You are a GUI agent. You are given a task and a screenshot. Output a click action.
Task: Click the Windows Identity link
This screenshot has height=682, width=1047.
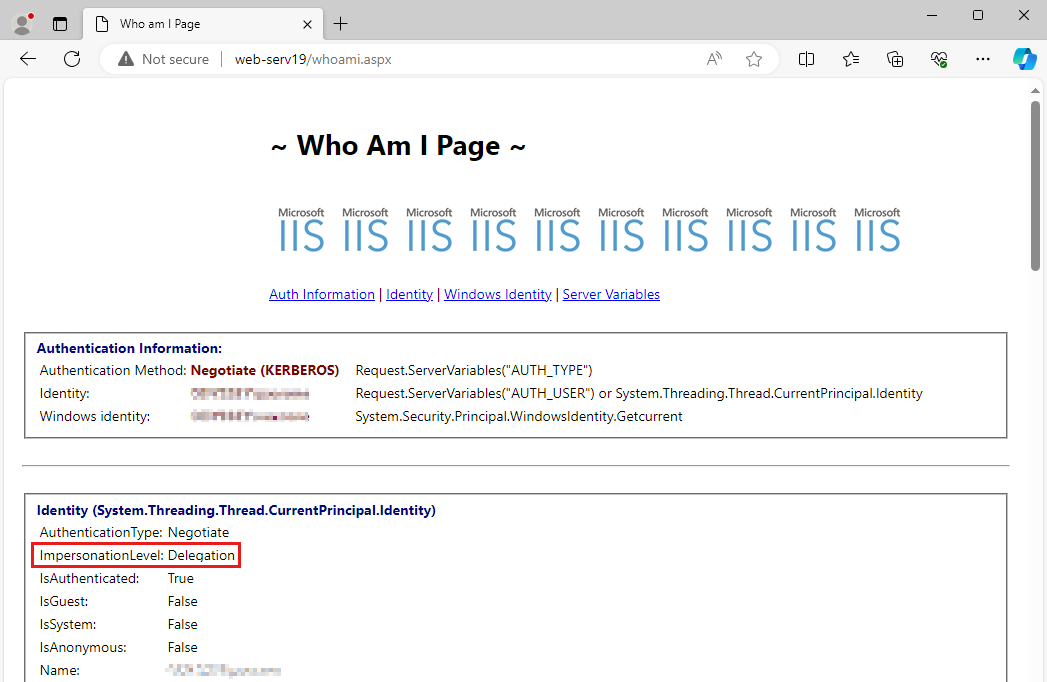click(x=497, y=294)
